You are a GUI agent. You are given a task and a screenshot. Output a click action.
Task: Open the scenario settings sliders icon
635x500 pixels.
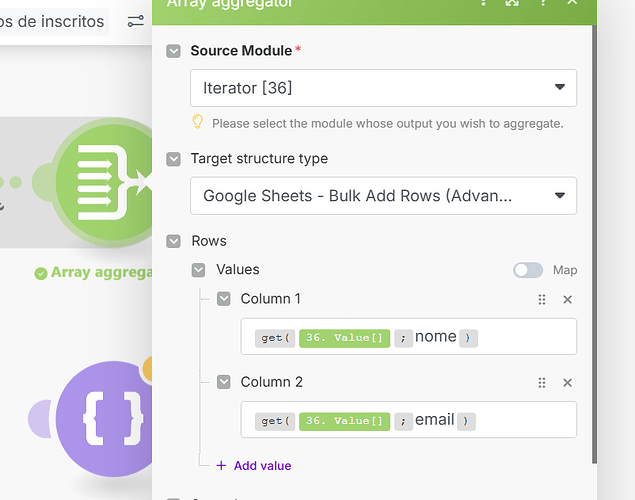coord(136,21)
